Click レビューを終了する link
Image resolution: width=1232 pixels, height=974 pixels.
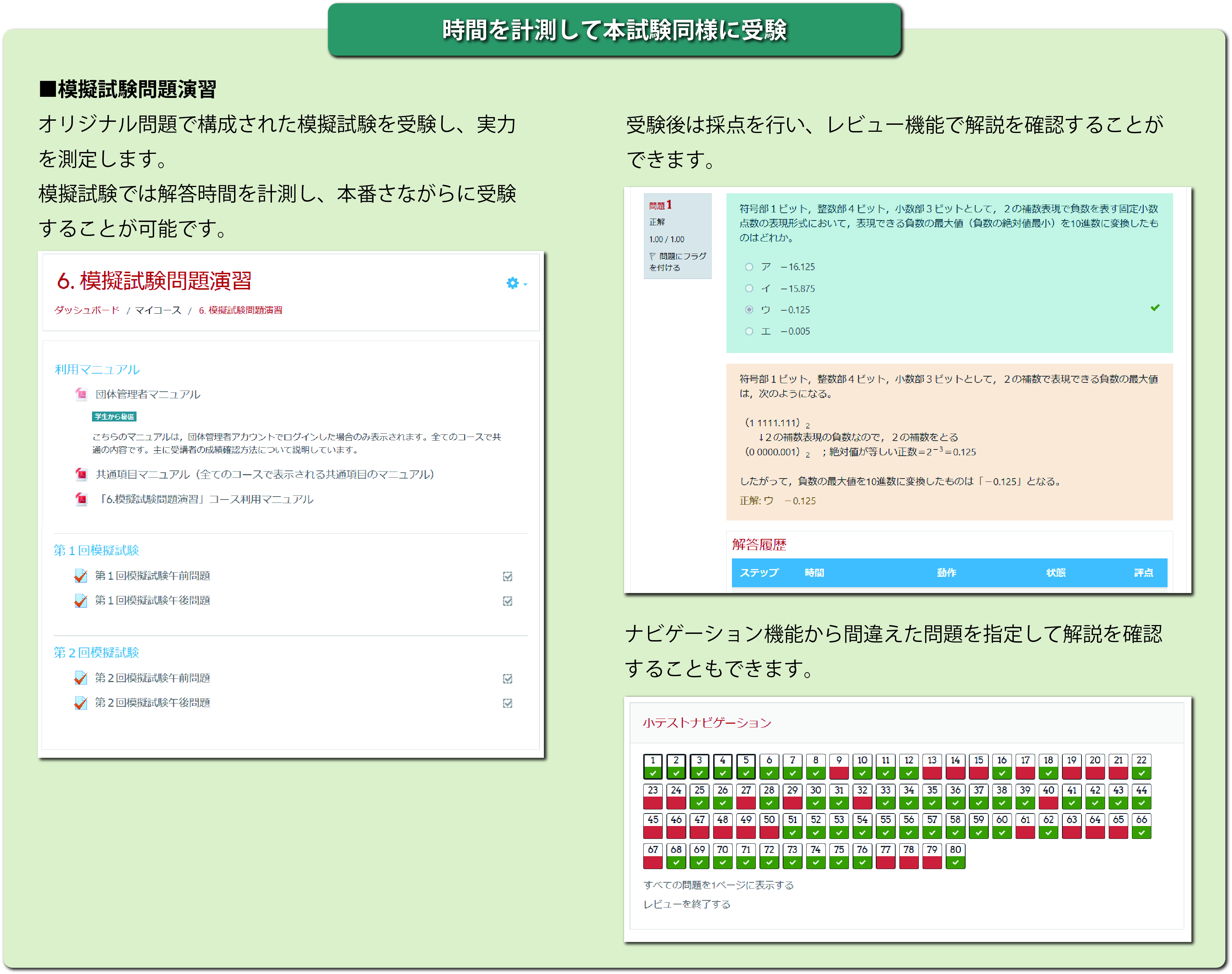click(686, 904)
